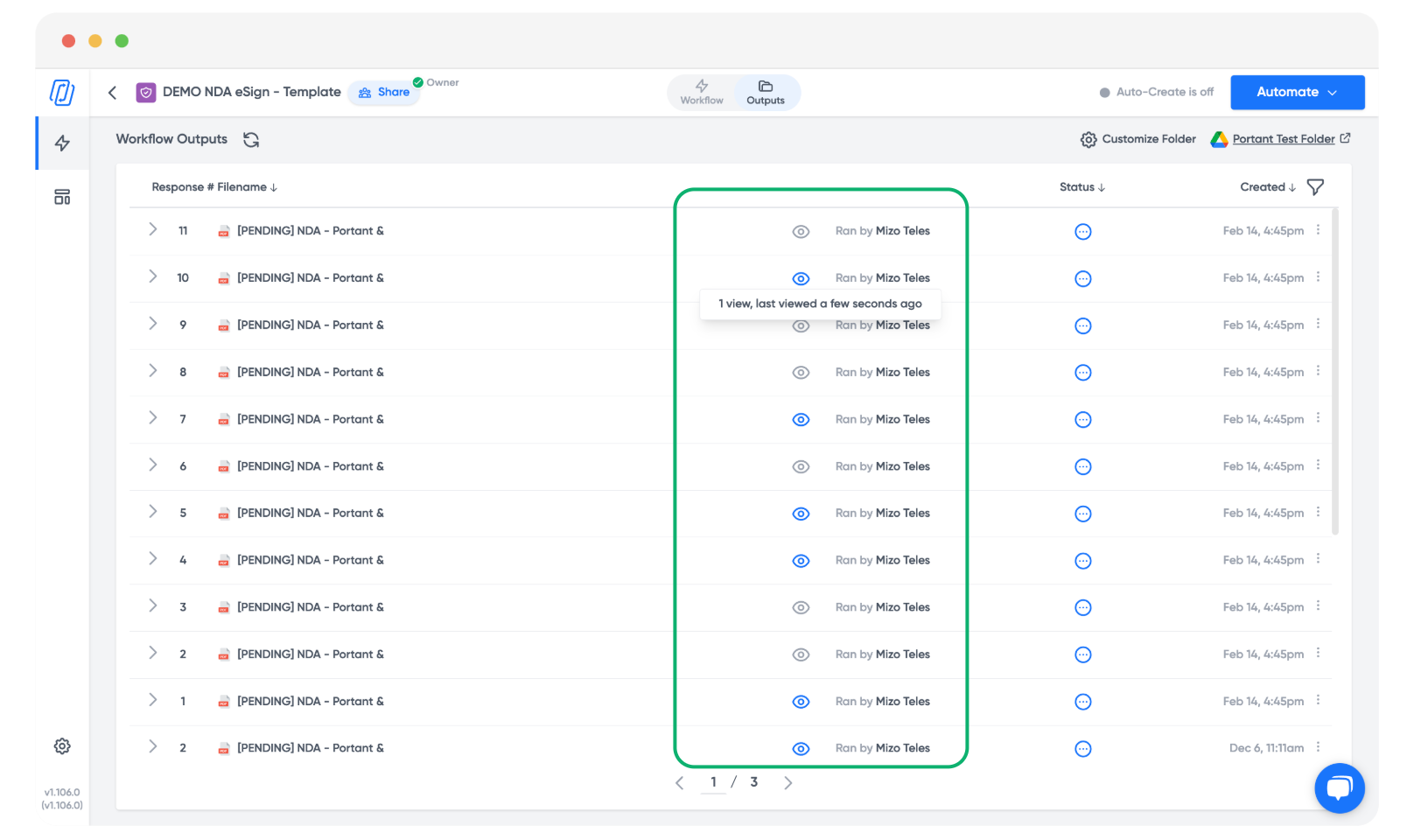1414x840 pixels.
Task: Toggle the eye icon for response 11
Action: [x=801, y=232]
